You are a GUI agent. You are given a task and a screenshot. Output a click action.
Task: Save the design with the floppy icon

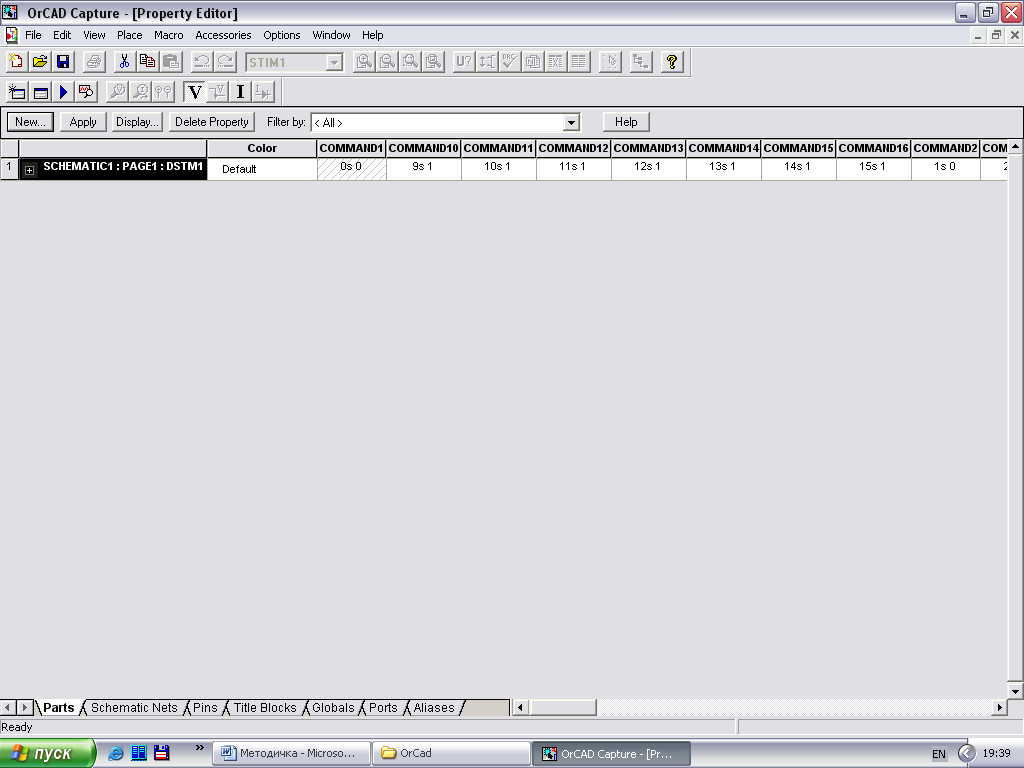click(x=63, y=62)
